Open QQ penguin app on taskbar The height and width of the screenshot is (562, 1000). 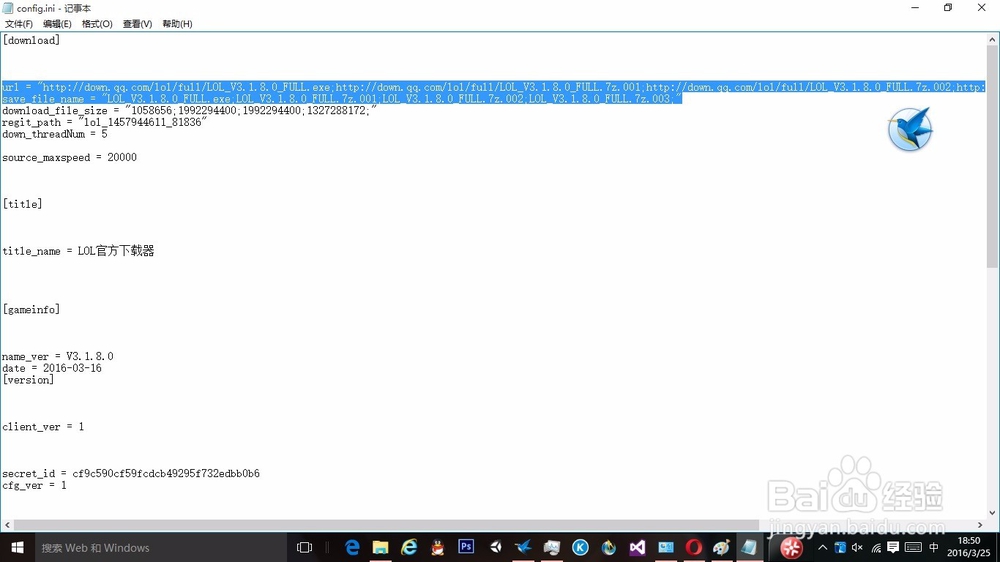(438, 547)
